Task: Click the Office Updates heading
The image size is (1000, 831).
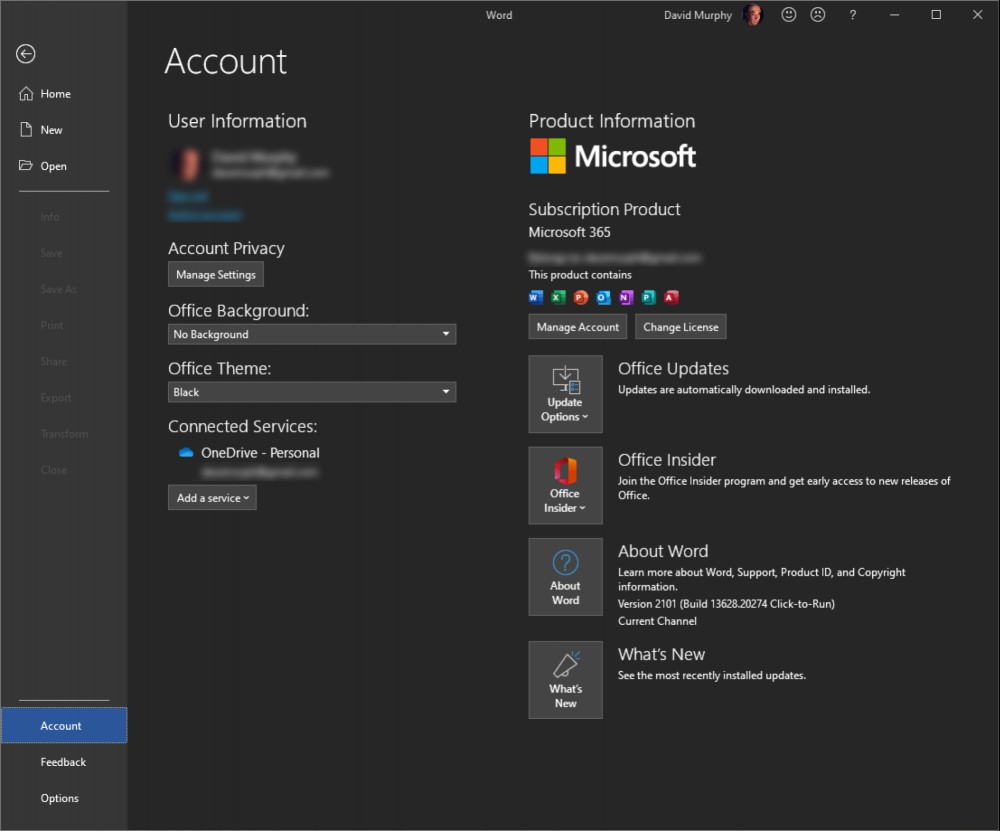Action: 673,369
